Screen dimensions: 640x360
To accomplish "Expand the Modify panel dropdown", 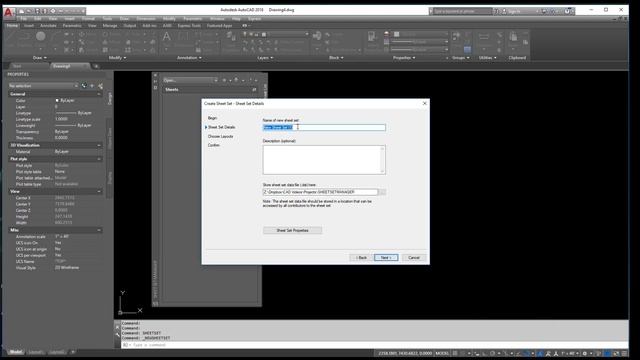I will coord(117,58).
